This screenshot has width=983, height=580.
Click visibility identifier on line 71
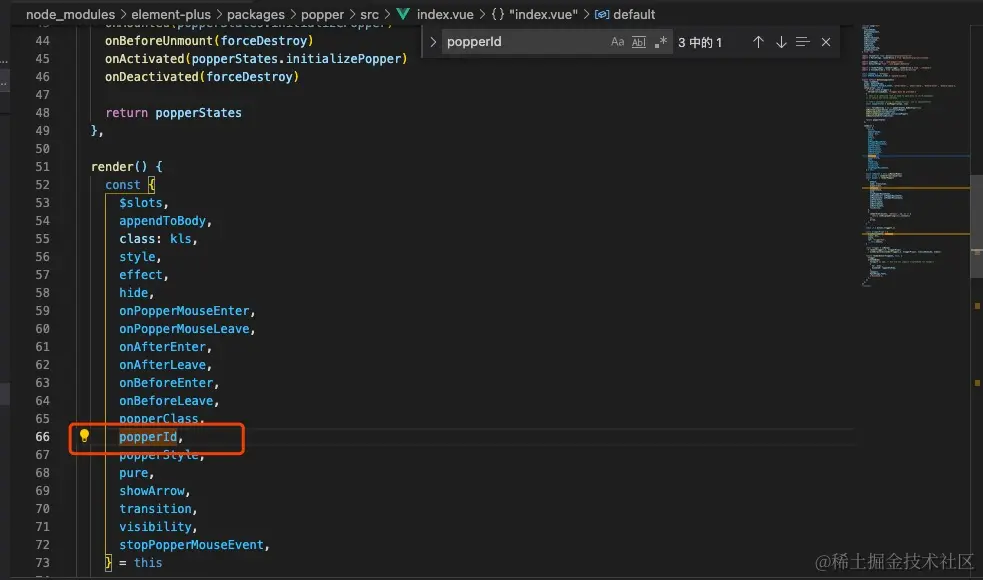tap(155, 527)
